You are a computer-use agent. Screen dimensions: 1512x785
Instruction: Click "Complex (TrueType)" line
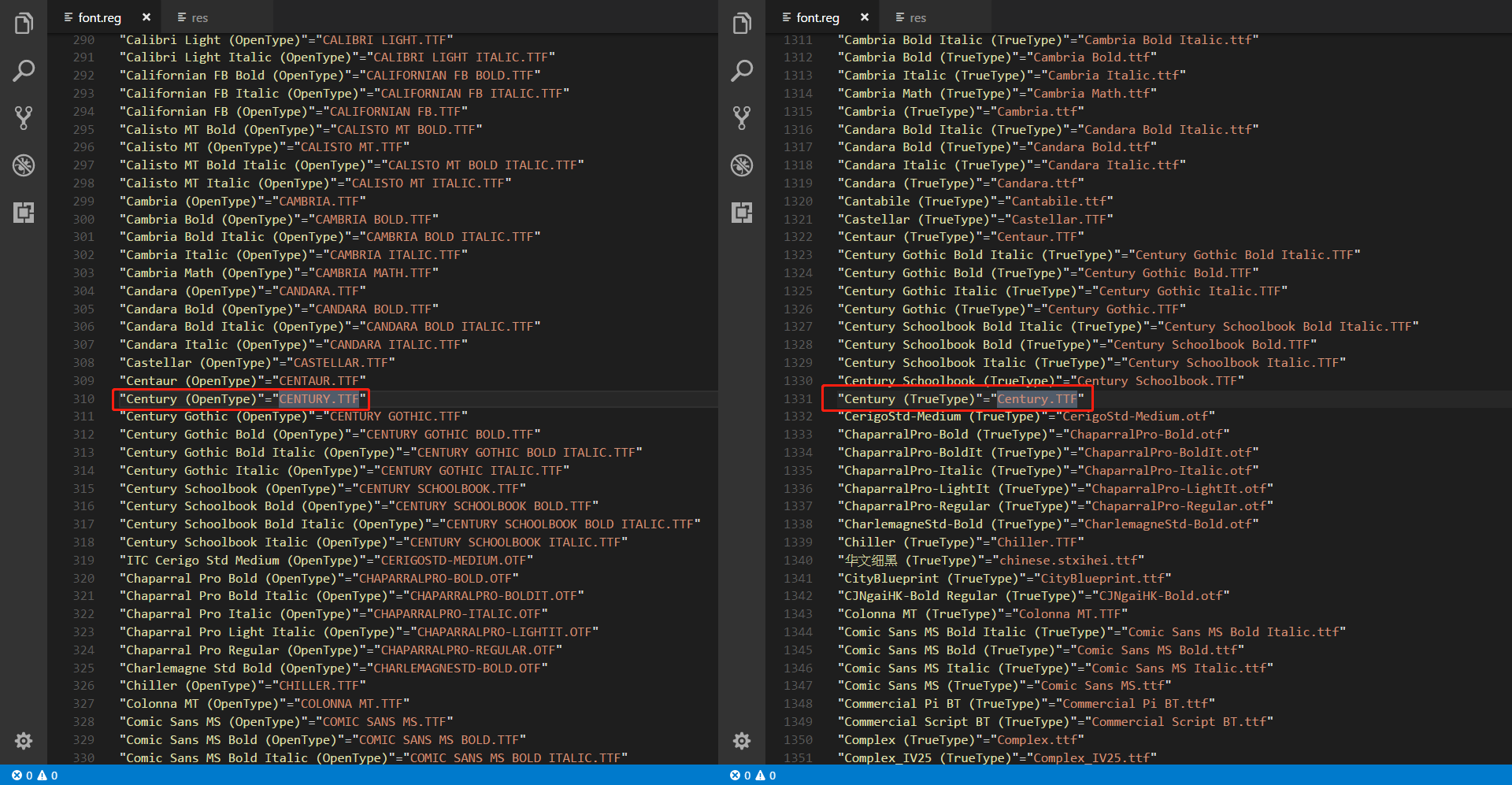tap(961, 740)
